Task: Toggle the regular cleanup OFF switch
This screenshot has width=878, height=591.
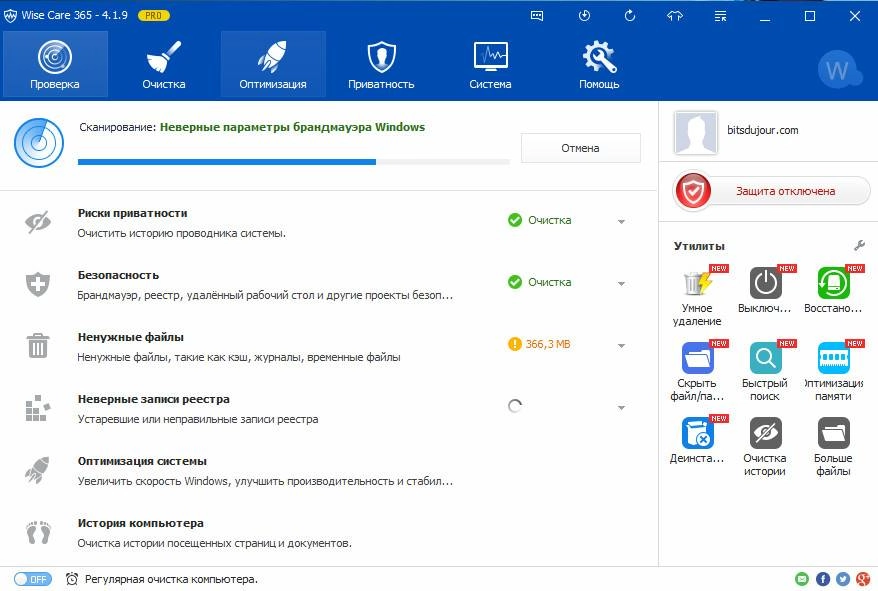Action: 33,579
